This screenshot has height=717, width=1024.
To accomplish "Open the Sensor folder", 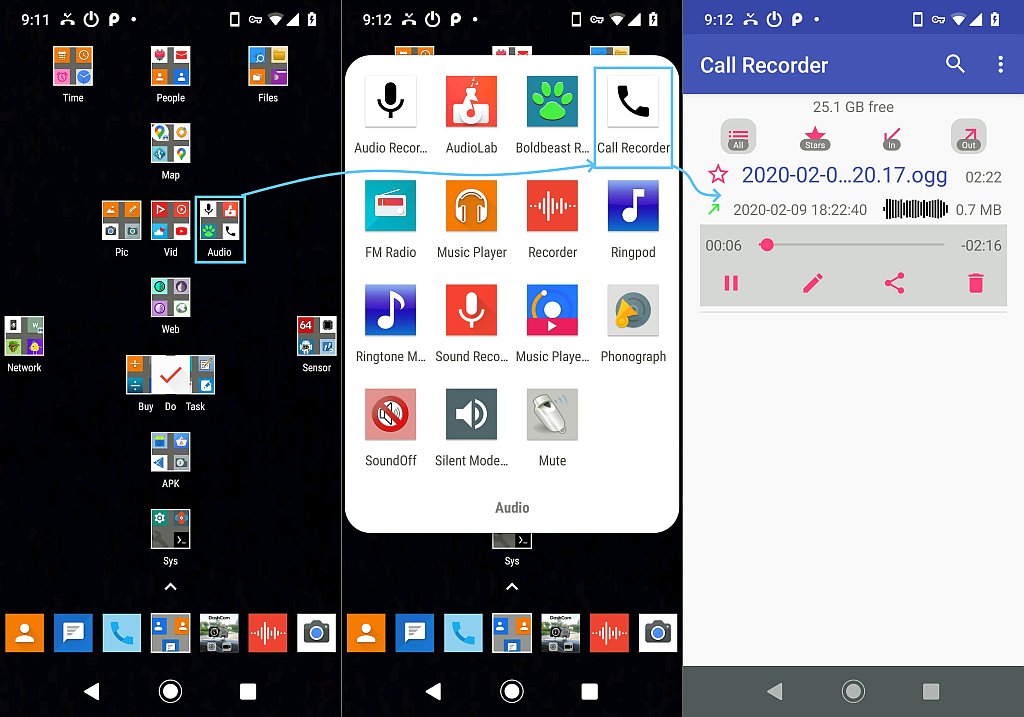I will (x=317, y=336).
